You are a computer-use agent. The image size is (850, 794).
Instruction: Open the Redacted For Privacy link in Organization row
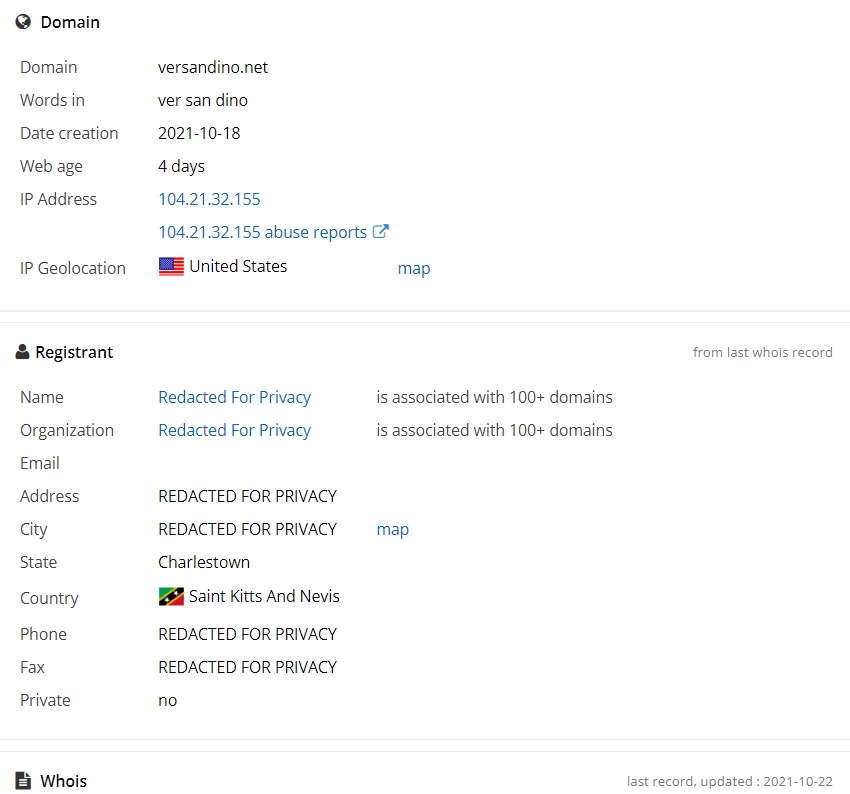(235, 430)
